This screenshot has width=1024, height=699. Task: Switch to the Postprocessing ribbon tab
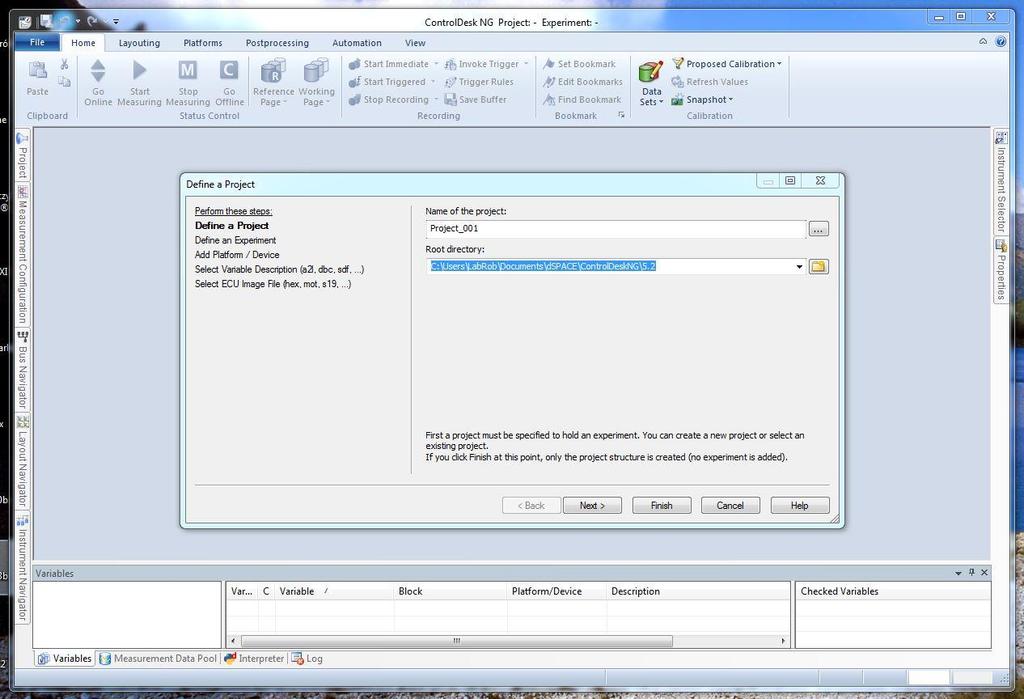pos(277,42)
